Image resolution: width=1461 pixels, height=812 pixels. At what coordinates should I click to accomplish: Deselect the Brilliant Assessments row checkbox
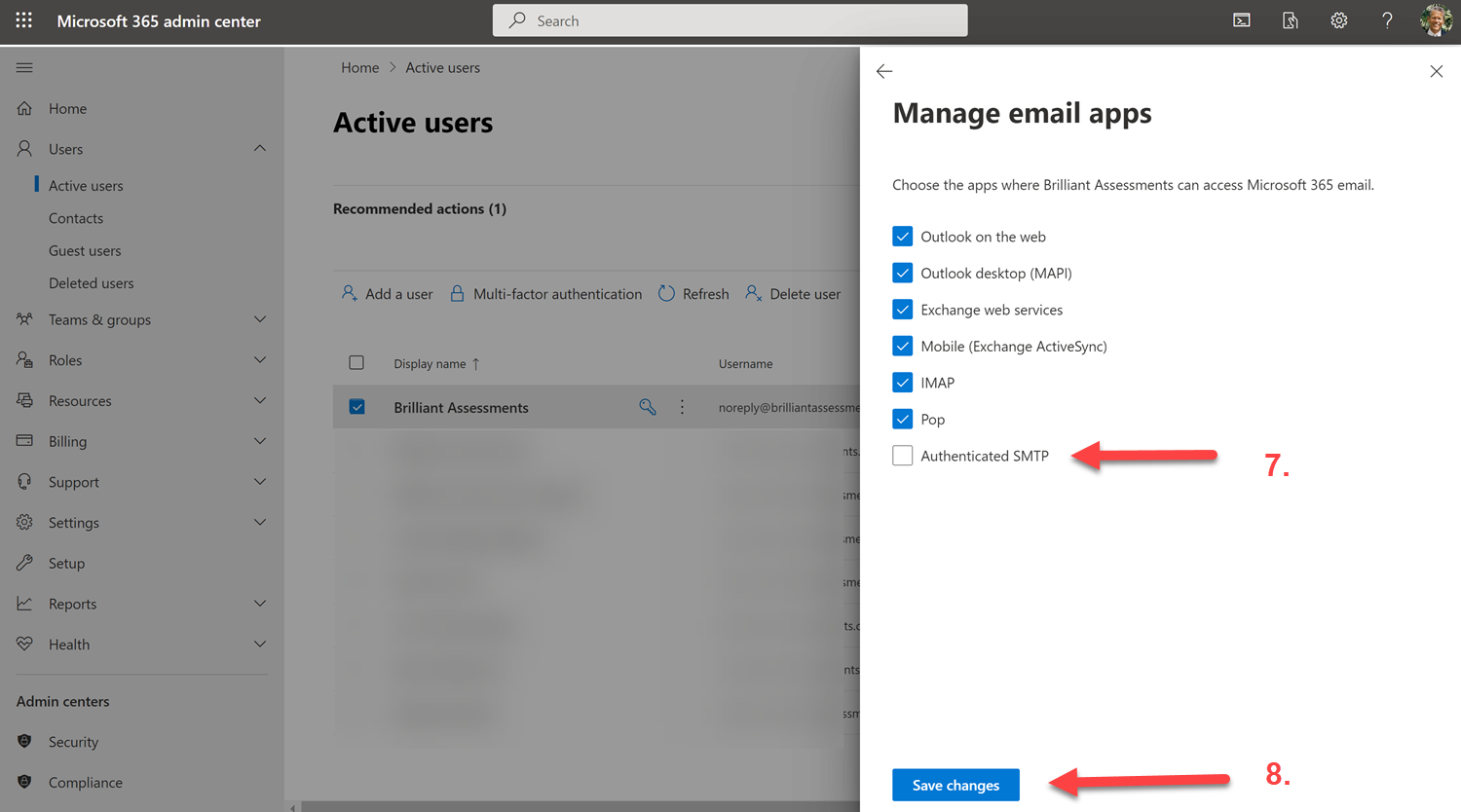(357, 407)
